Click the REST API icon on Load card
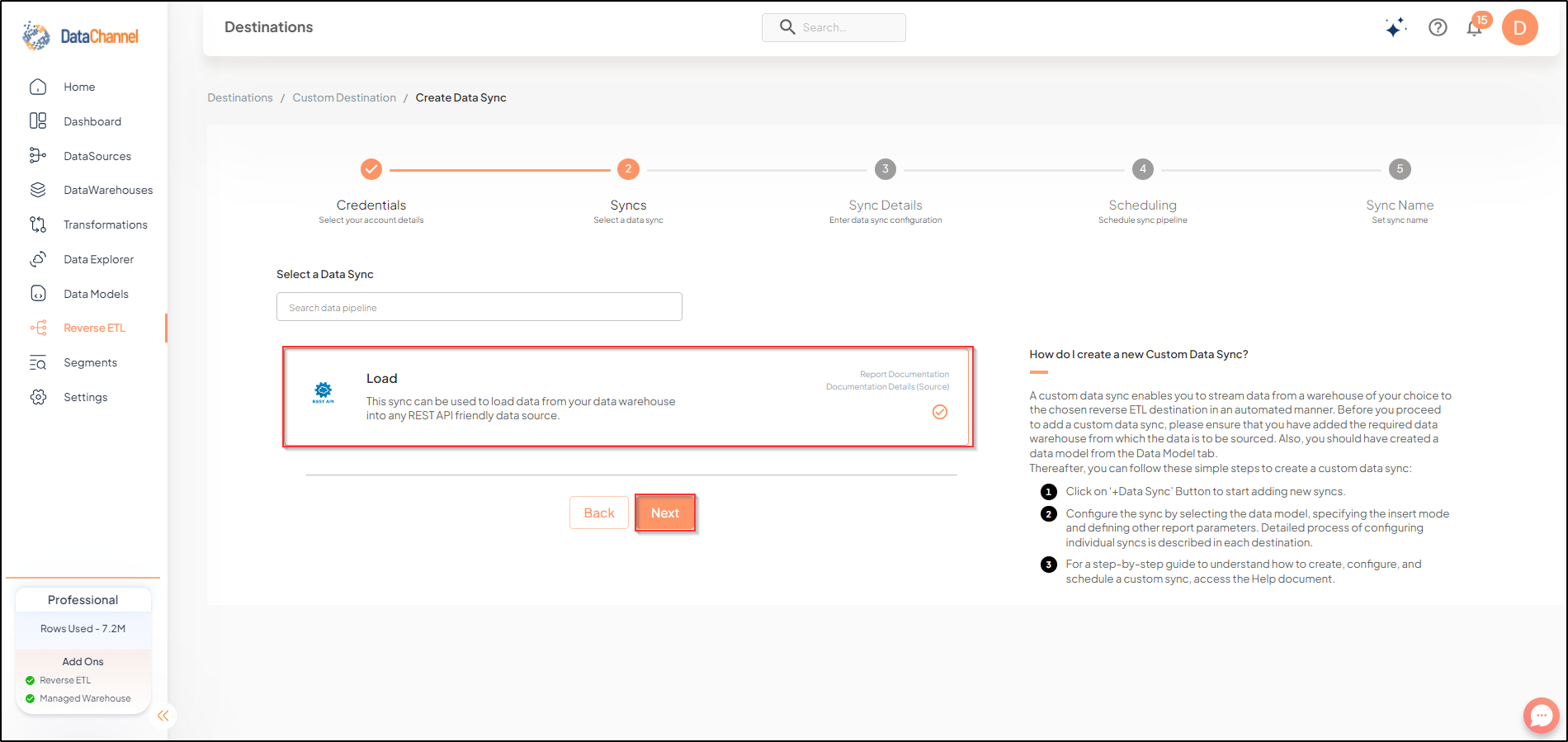The width and height of the screenshot is (1568, 742). coord(324,393)
